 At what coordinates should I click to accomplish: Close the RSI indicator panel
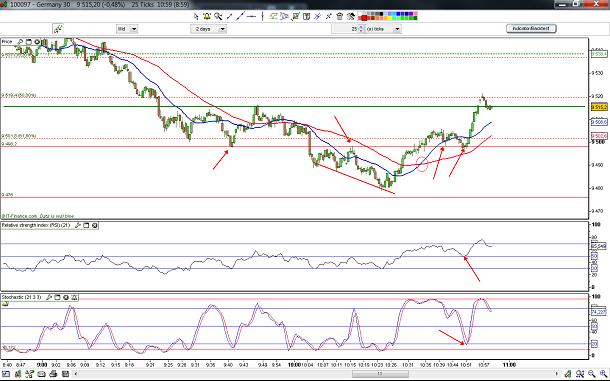click(x=95, y=225)
